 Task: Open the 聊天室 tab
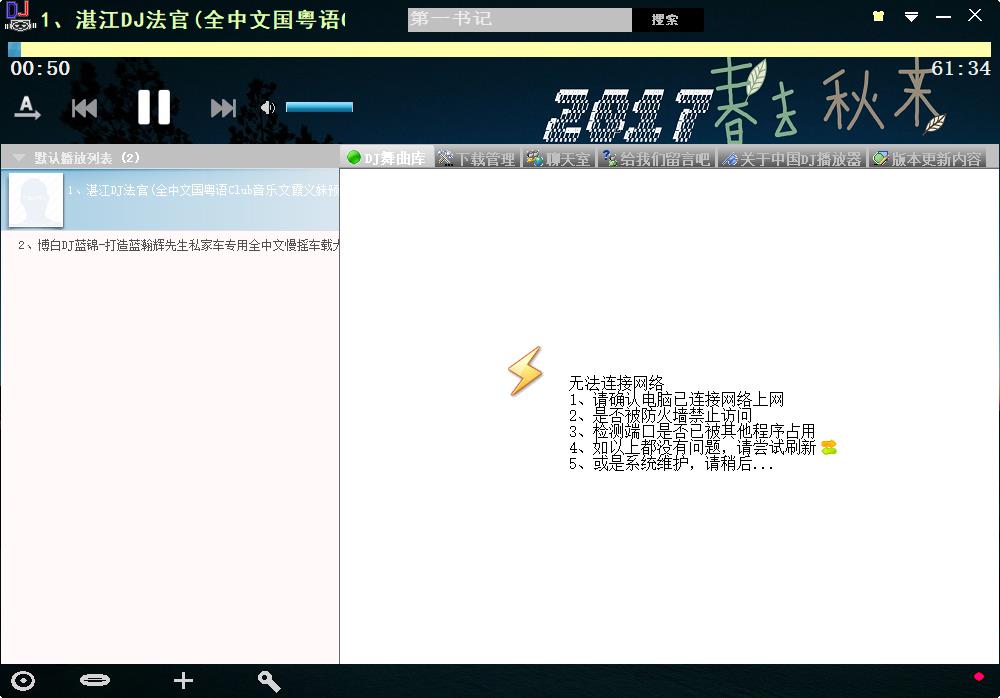click(559, 158)
